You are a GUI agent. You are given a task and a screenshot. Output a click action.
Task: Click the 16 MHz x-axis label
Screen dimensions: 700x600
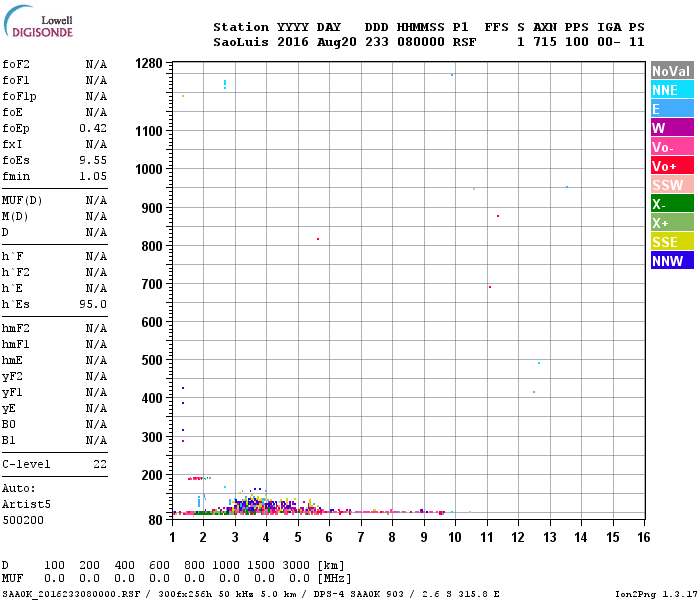pos(644,537)
